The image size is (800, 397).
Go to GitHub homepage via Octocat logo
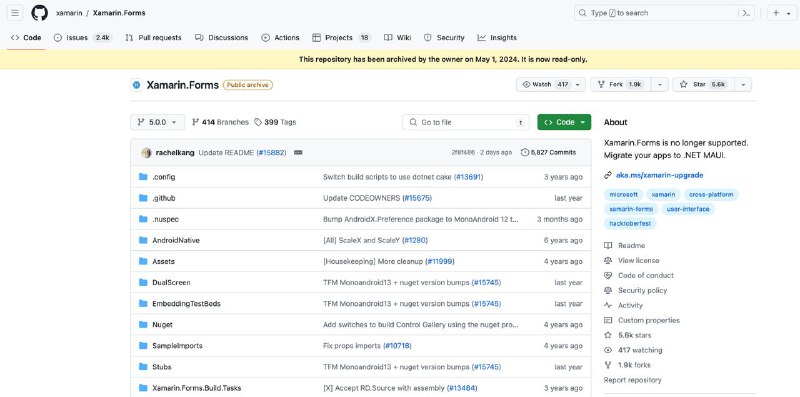(39, 13)
